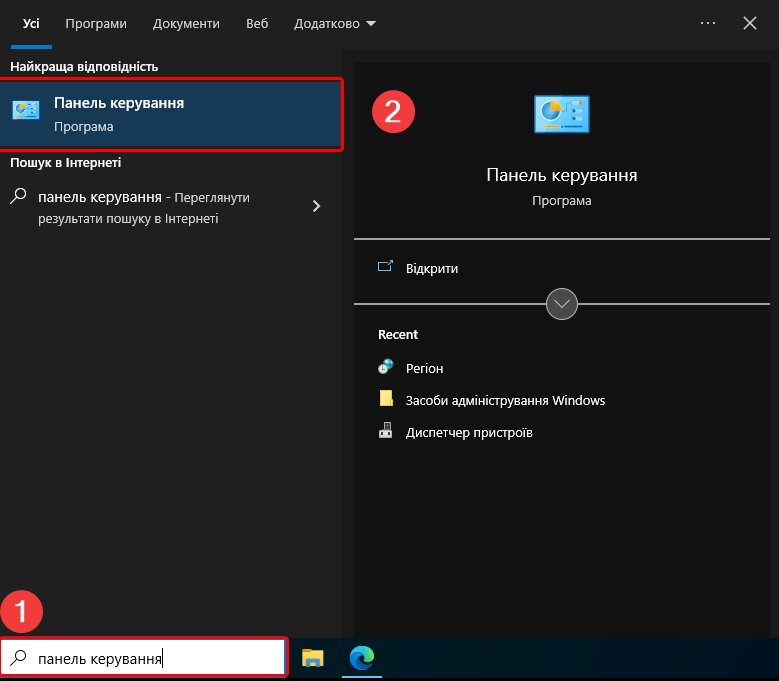Click Відкрити to open Control Panel

point(432,268)
